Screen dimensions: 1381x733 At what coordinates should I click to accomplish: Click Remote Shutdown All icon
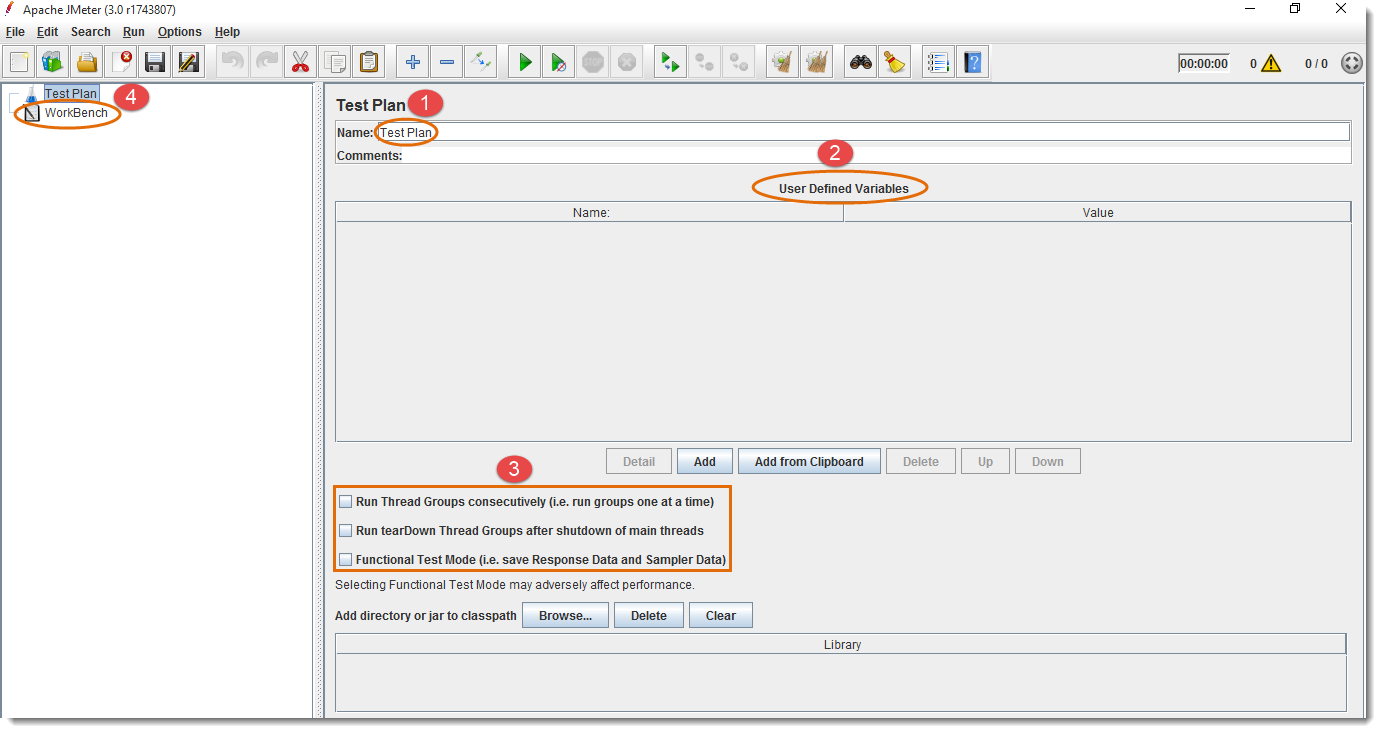[739, 62]
